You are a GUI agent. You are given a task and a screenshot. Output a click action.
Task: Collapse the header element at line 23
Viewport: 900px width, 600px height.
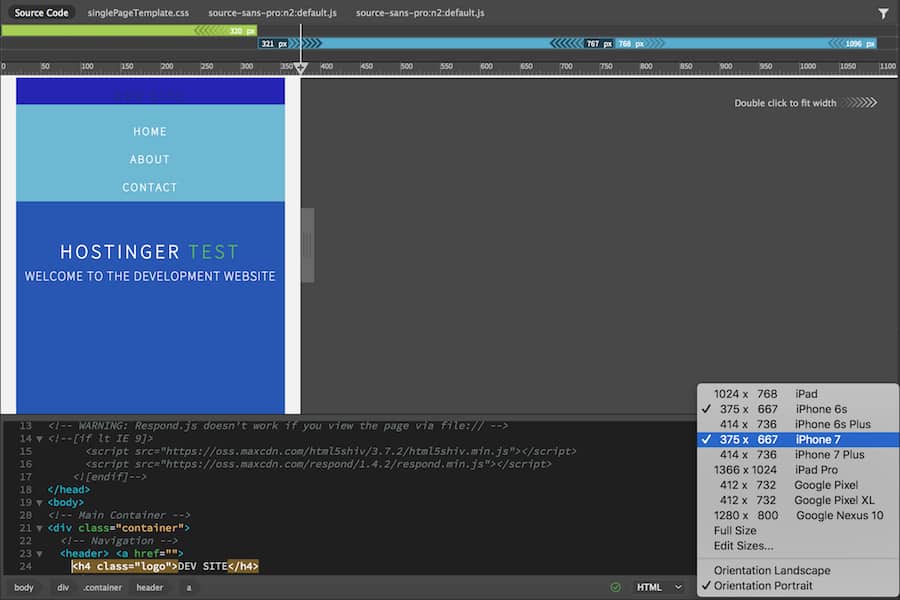(38, 553)
